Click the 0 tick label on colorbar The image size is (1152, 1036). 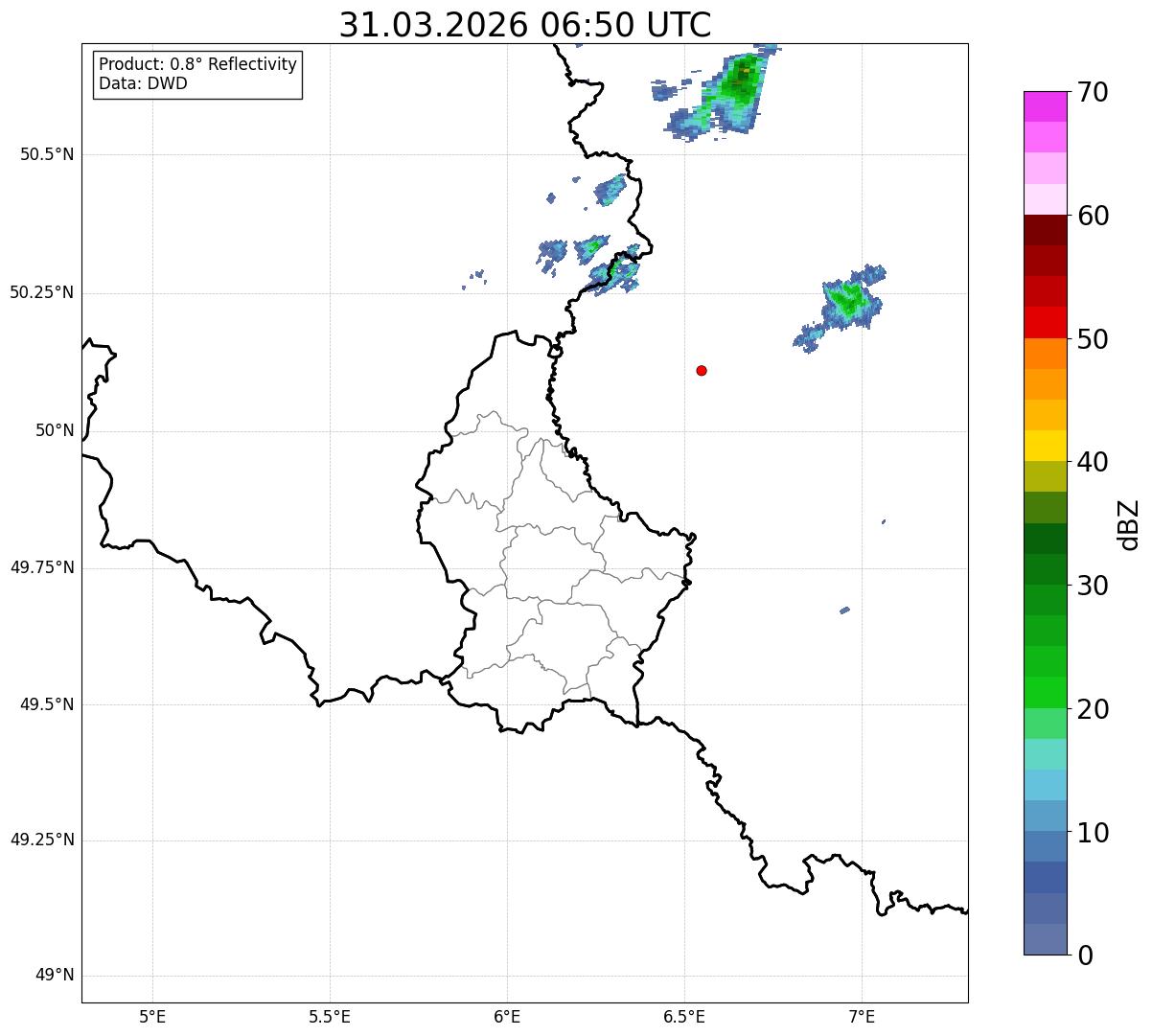coord(1078,955)
